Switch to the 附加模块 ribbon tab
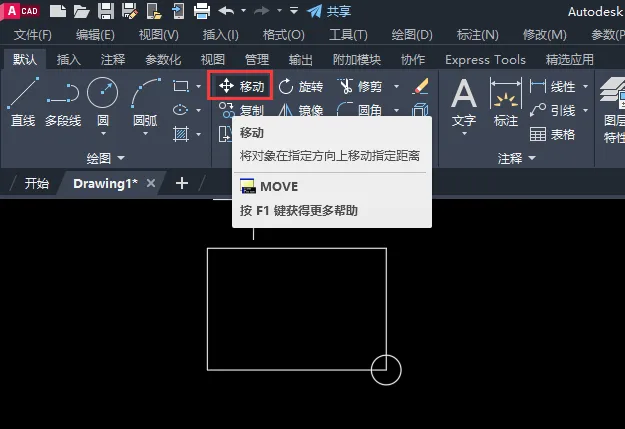This screenshot has width=625, height=429. pos(357,60)
